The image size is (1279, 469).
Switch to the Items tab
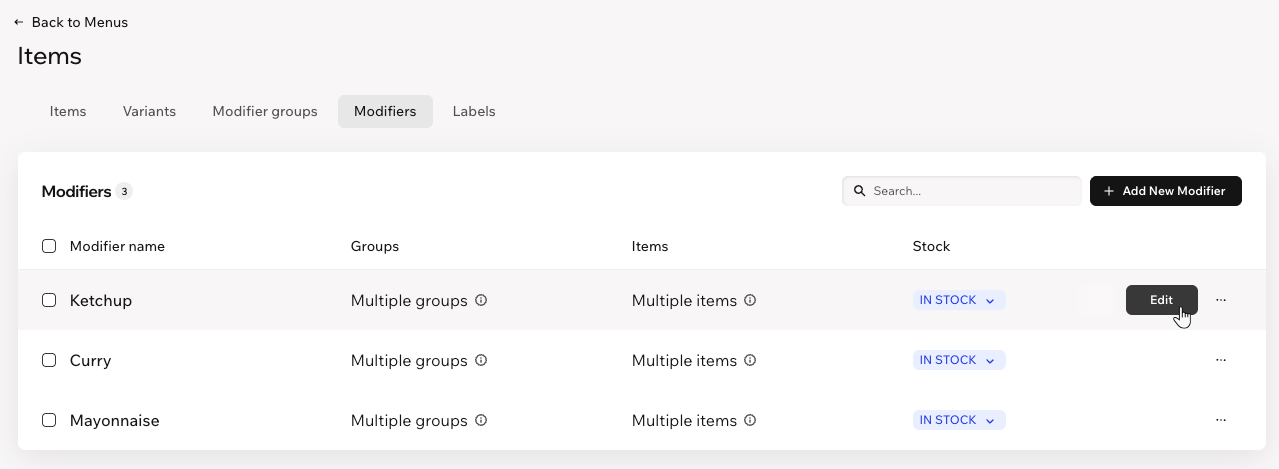tap(68, 111)
